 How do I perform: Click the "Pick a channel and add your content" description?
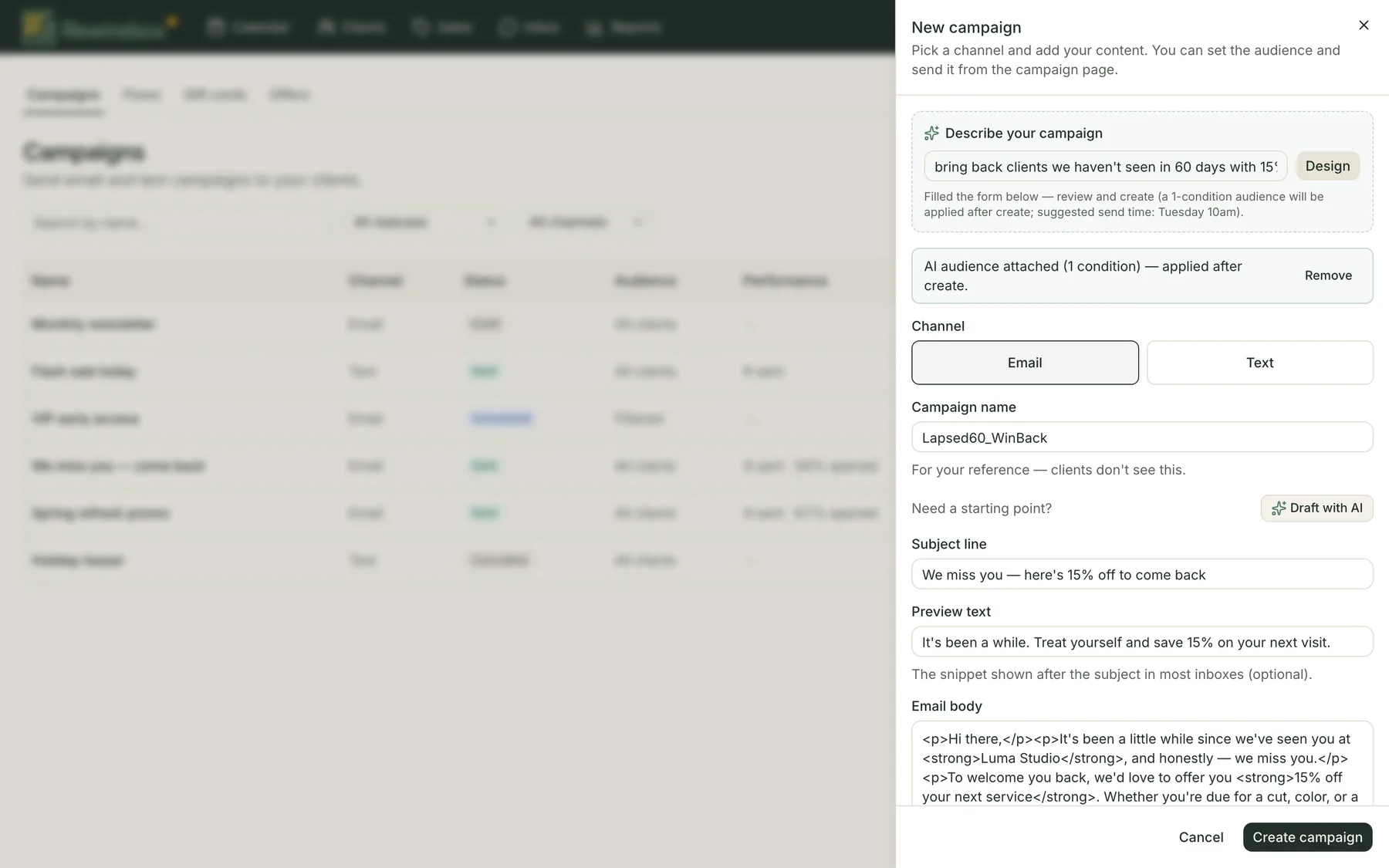(x=1125, y=60)
